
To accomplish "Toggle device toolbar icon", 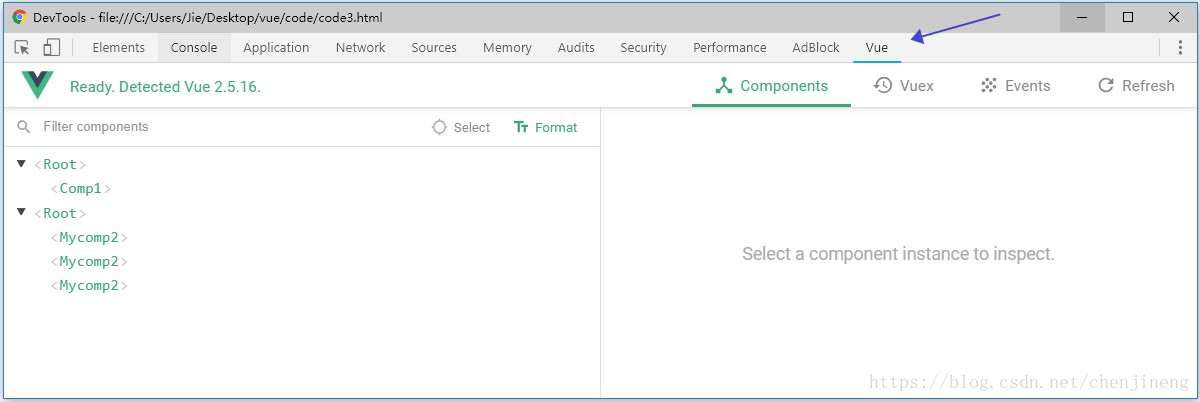I will pos(51,47).
